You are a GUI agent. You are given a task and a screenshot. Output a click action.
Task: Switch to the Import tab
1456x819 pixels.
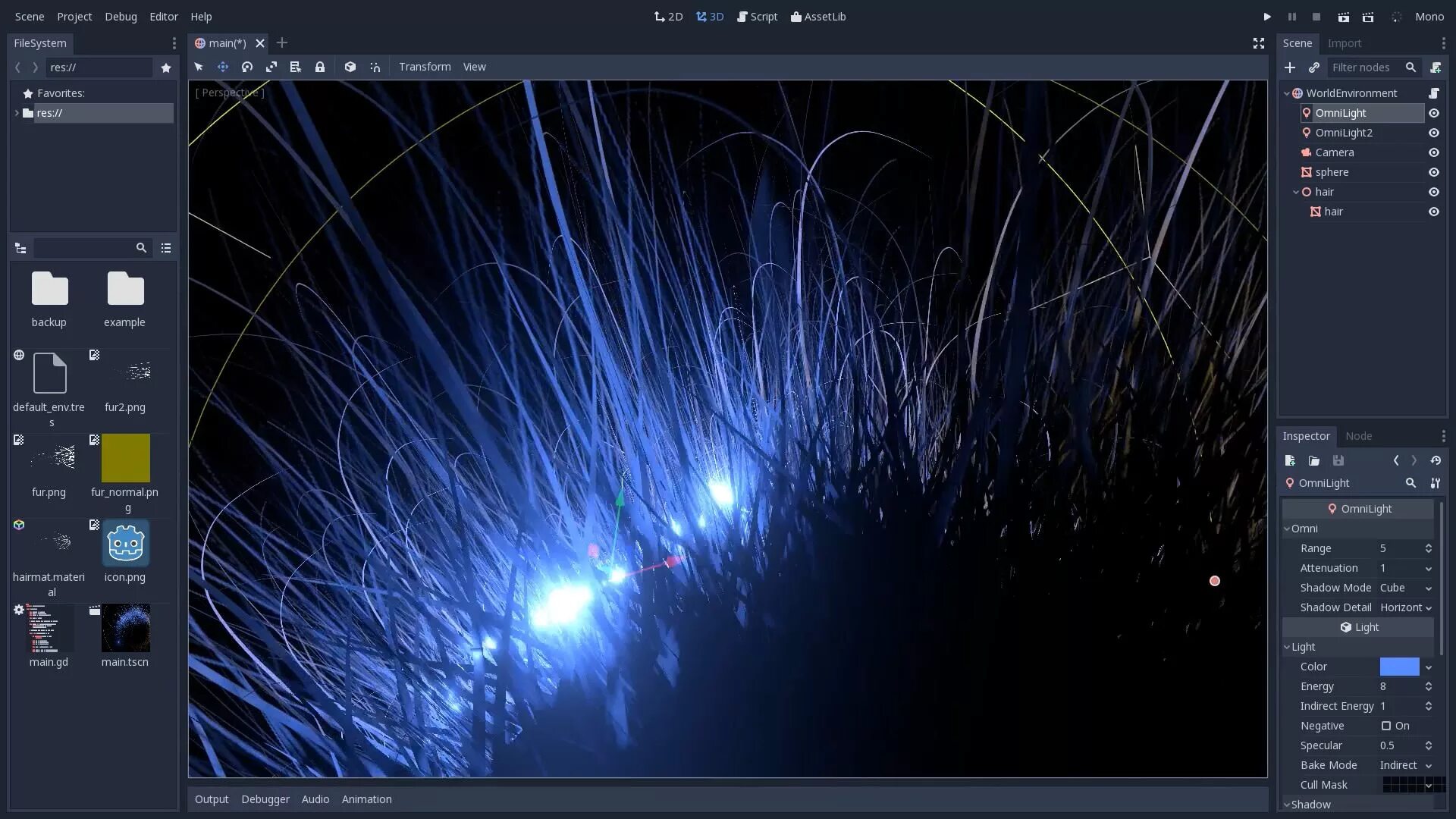(x=1345, y=43)
